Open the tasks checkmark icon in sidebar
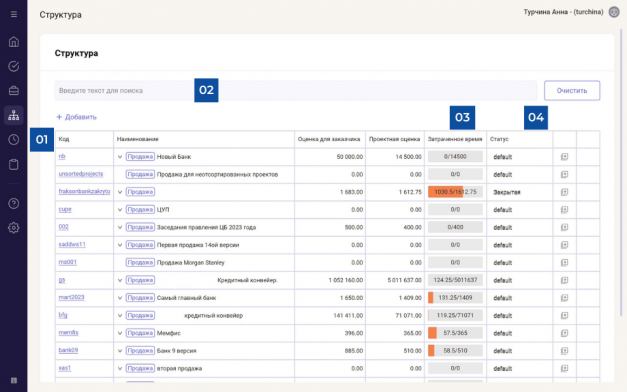The image size is (627, 392). click(x=14, y=66)
